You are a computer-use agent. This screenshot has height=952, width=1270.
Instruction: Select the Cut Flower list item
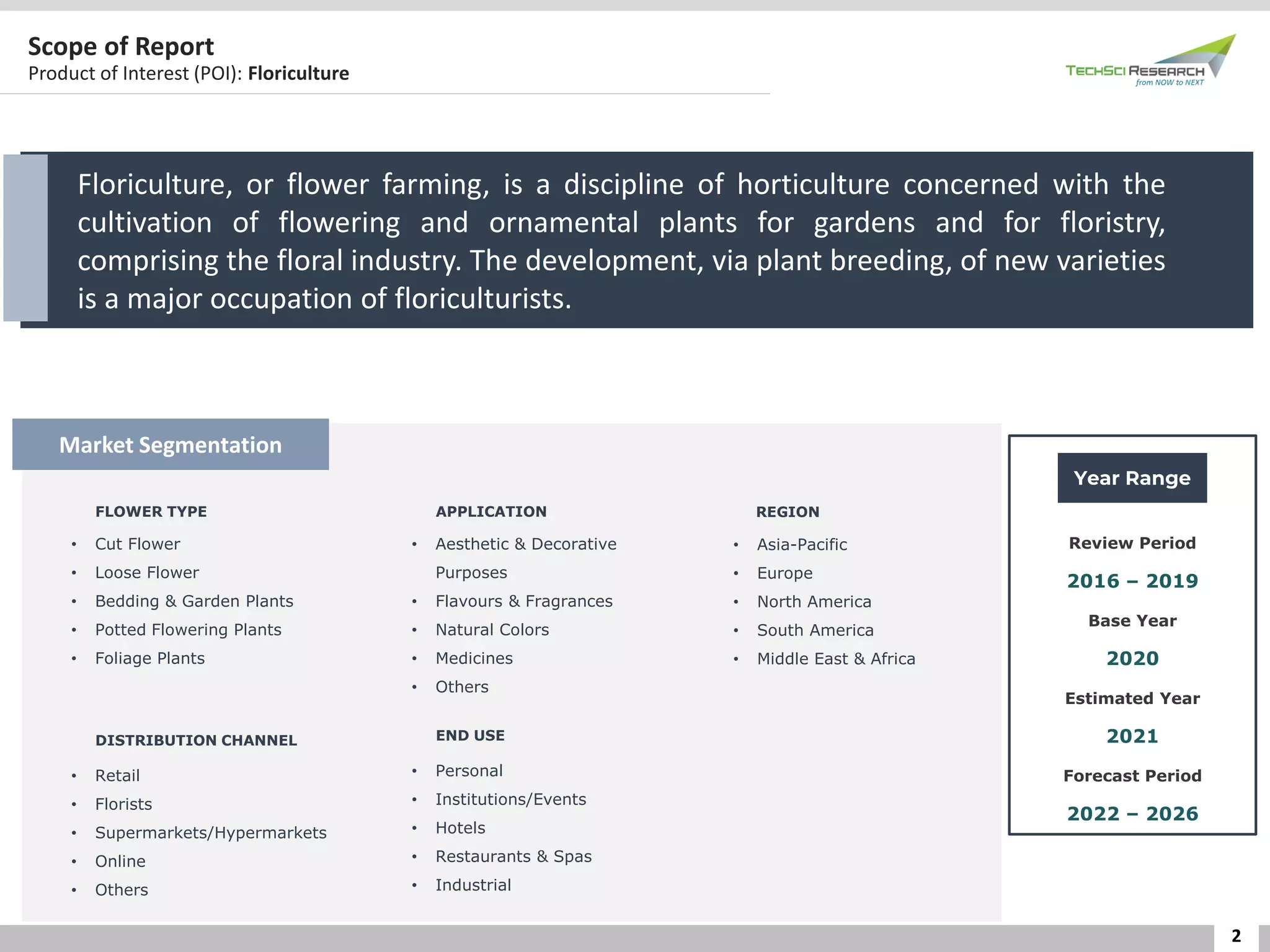coord(137,544)
